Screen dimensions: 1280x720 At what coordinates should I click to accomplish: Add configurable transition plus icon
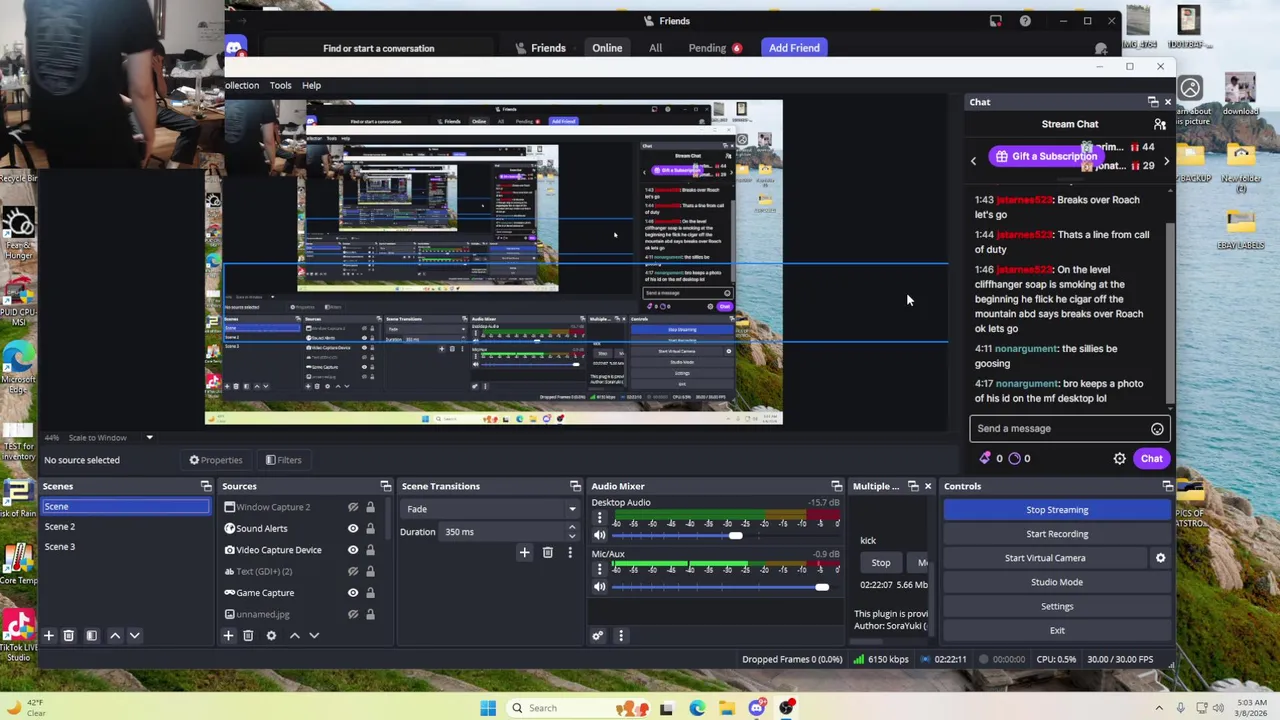(524, 552)
